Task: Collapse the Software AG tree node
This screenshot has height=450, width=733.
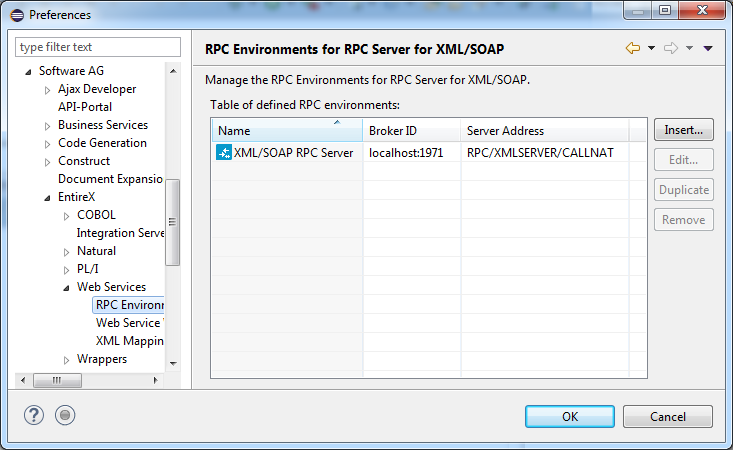Action: pos(29,71)
